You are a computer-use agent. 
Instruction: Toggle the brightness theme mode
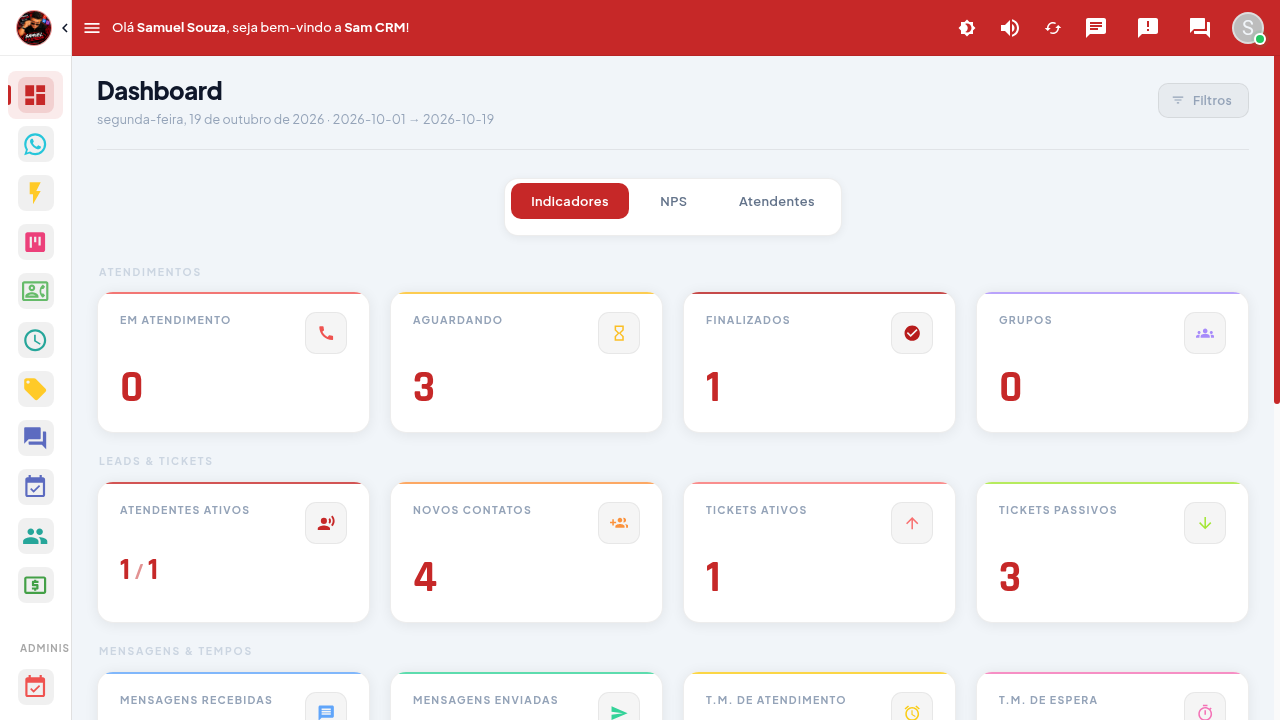[x=967, y=28]
